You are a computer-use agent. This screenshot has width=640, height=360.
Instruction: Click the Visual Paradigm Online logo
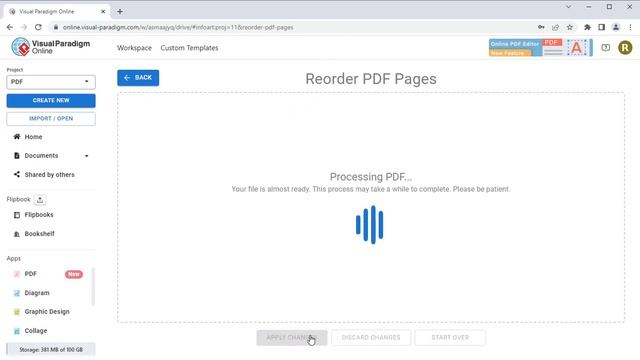51,47
